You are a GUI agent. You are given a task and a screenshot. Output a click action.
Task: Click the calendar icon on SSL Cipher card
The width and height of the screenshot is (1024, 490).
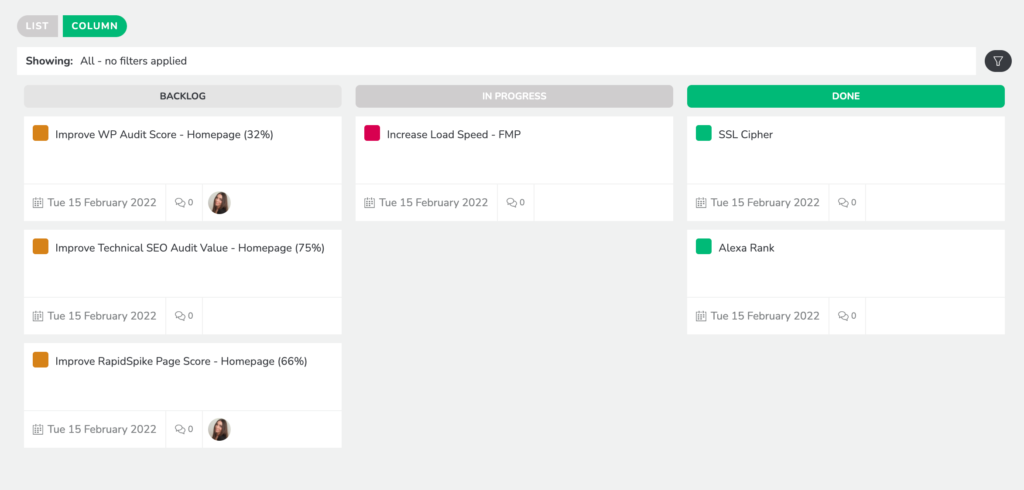[701, 203]
